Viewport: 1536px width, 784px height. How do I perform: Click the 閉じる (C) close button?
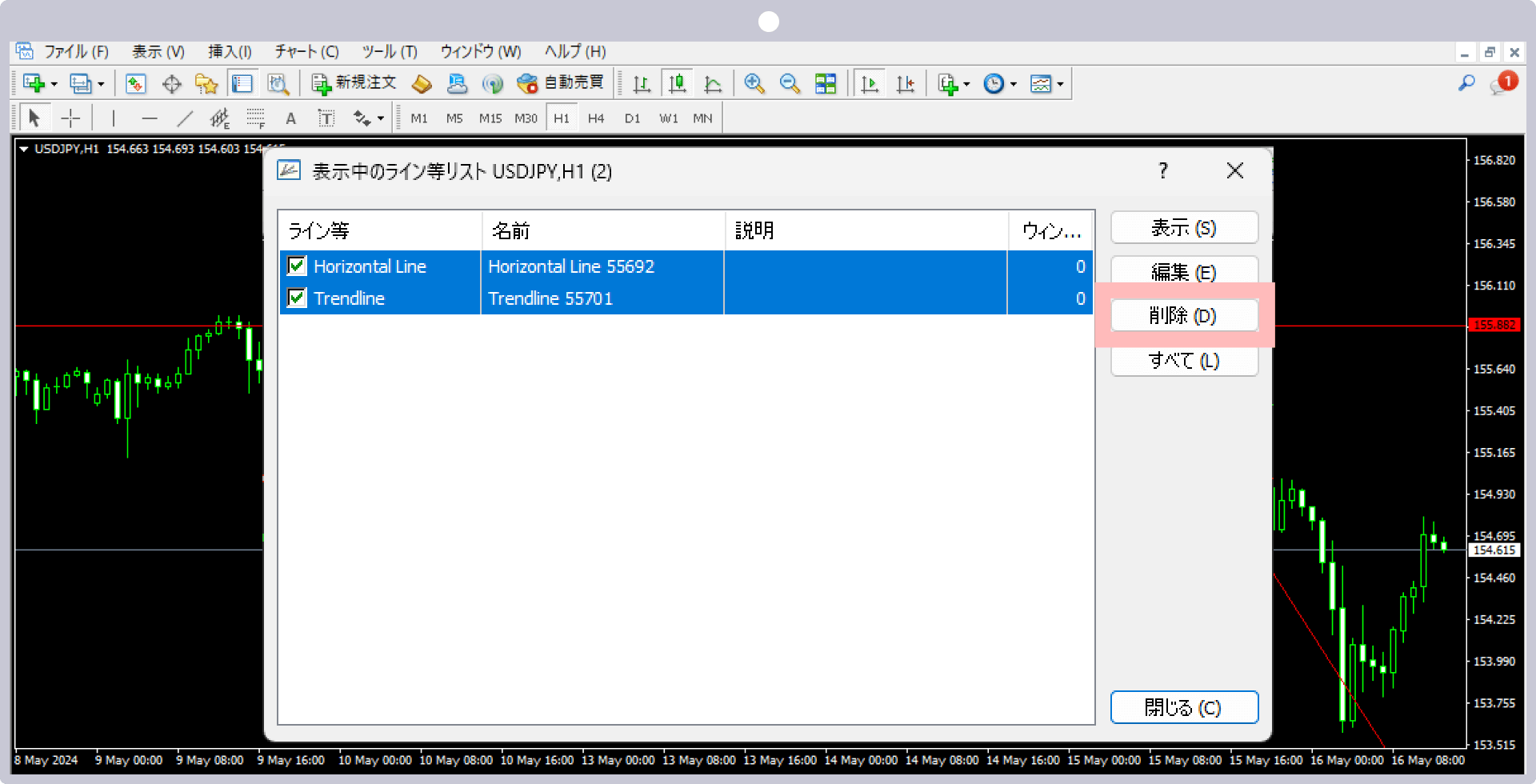click(x=1184, y=707)
